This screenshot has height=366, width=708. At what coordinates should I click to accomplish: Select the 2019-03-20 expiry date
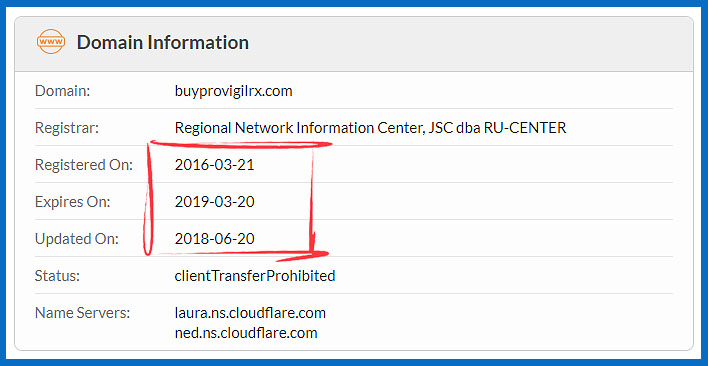214,202
